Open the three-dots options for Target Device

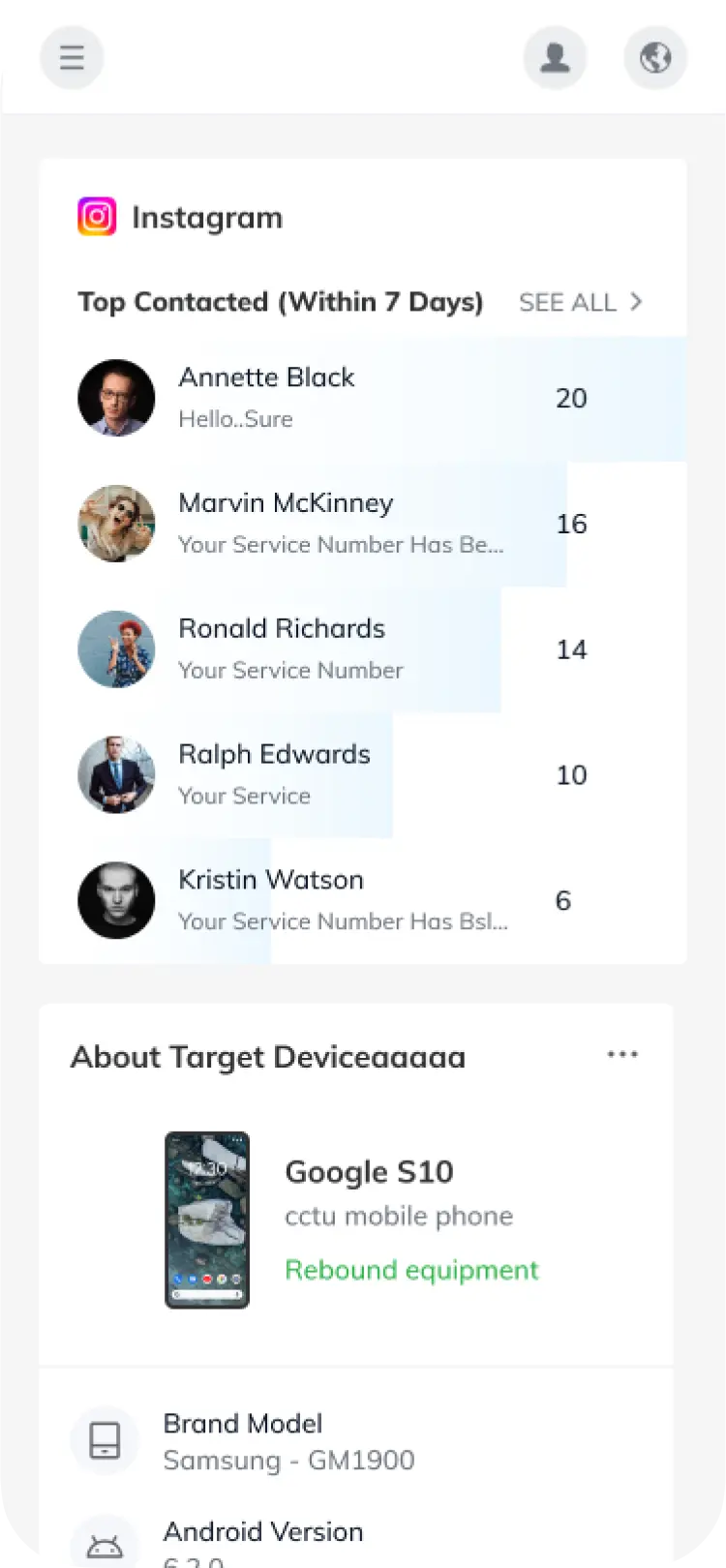(622, 1054)
